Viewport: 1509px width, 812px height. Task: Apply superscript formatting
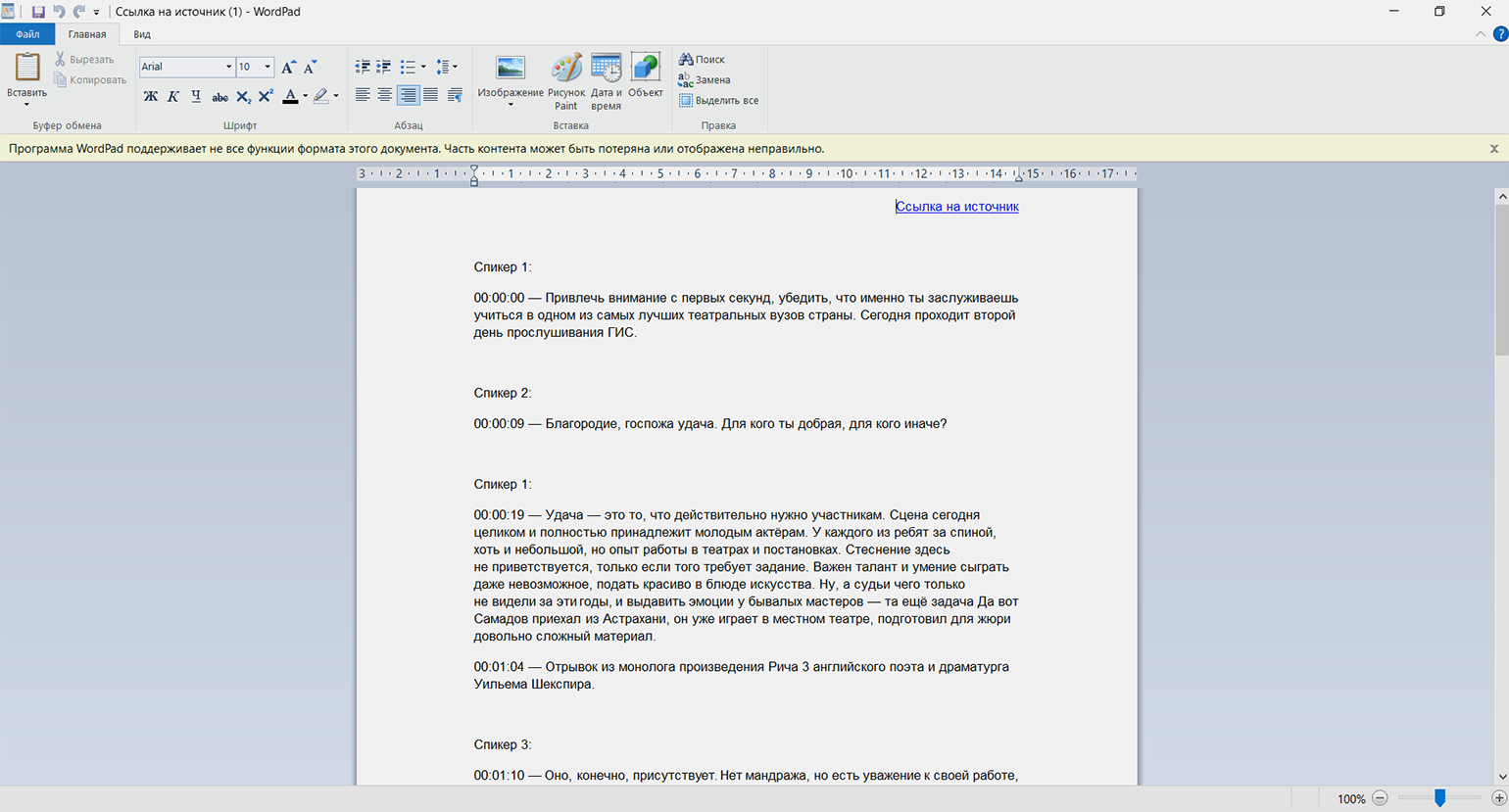266,96
